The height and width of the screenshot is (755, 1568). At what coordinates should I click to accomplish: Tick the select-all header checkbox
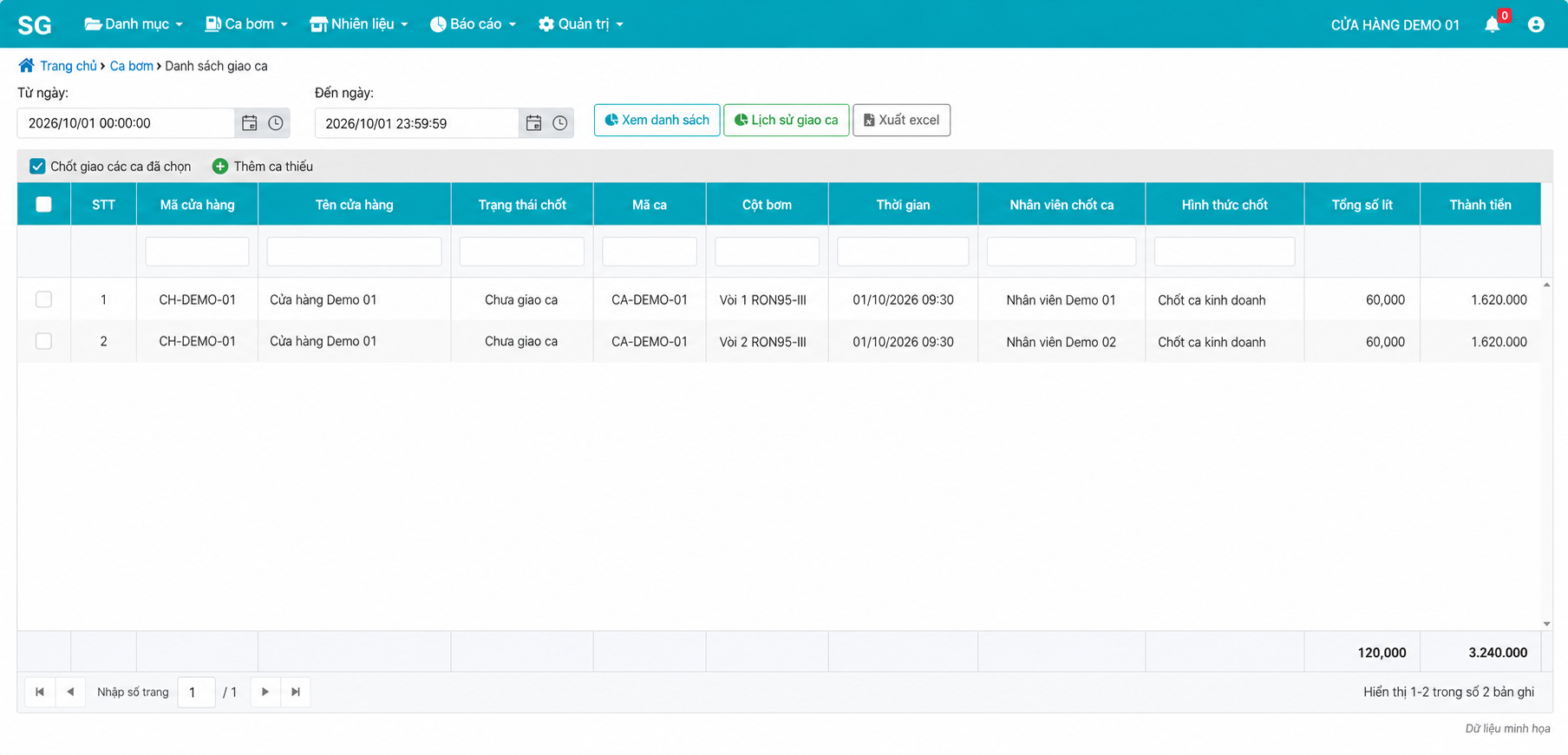point(43,205)
